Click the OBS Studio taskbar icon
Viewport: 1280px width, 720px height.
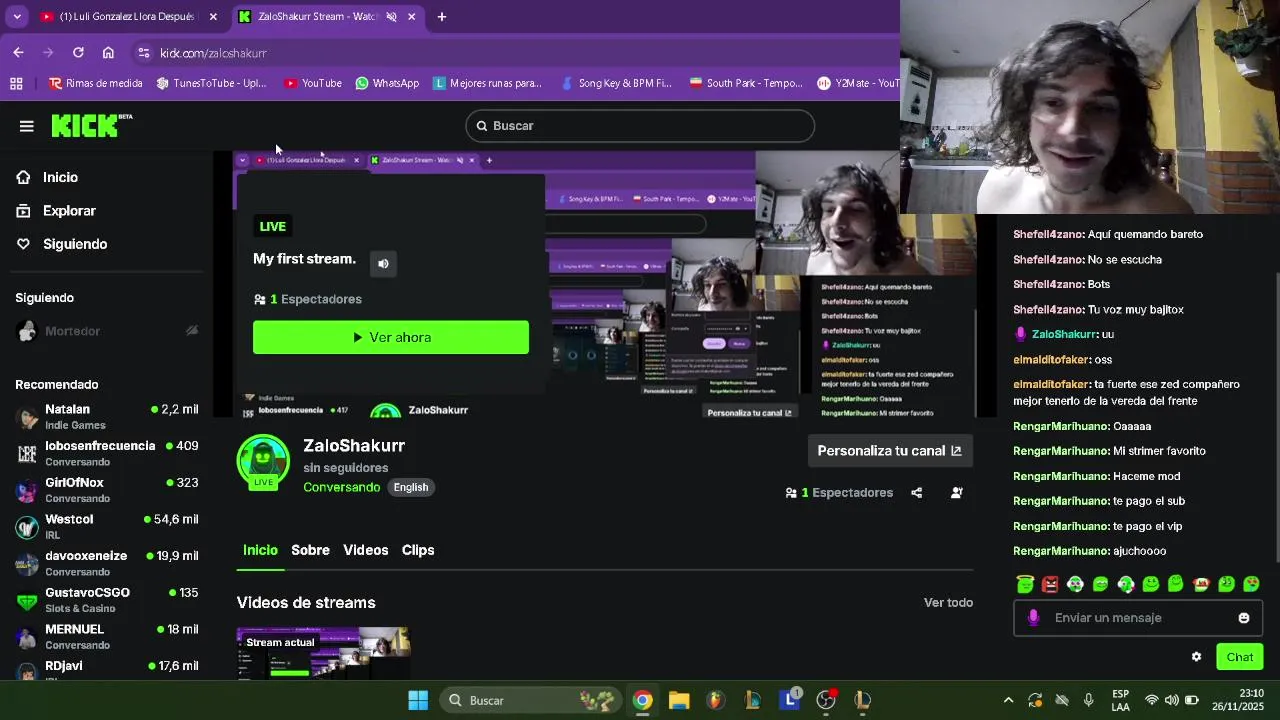[826, 700]
